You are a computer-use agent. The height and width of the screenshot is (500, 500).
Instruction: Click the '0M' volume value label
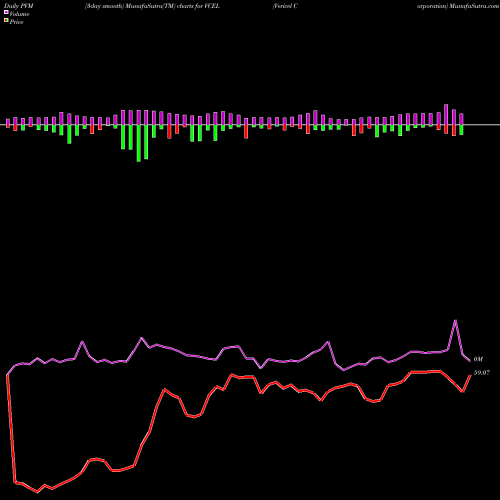(478, 359)
